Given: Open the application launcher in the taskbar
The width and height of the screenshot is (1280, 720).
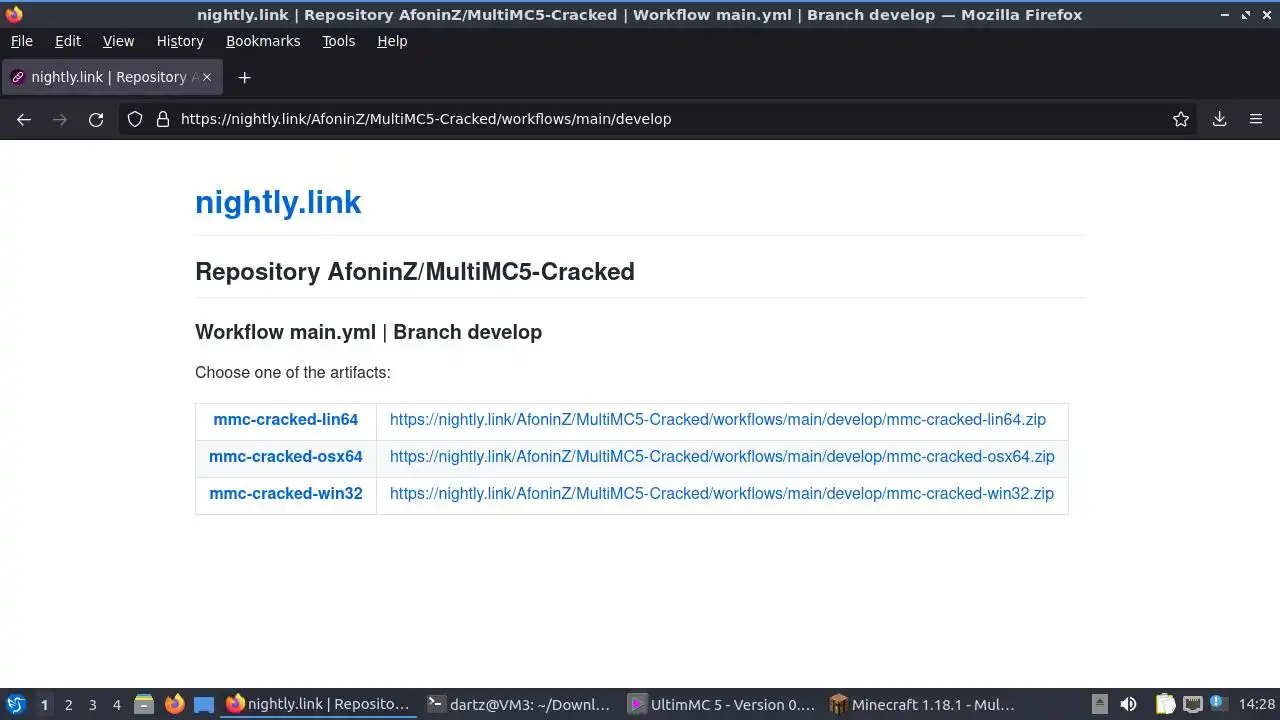Looking at the screenshot, I should 16,705.
